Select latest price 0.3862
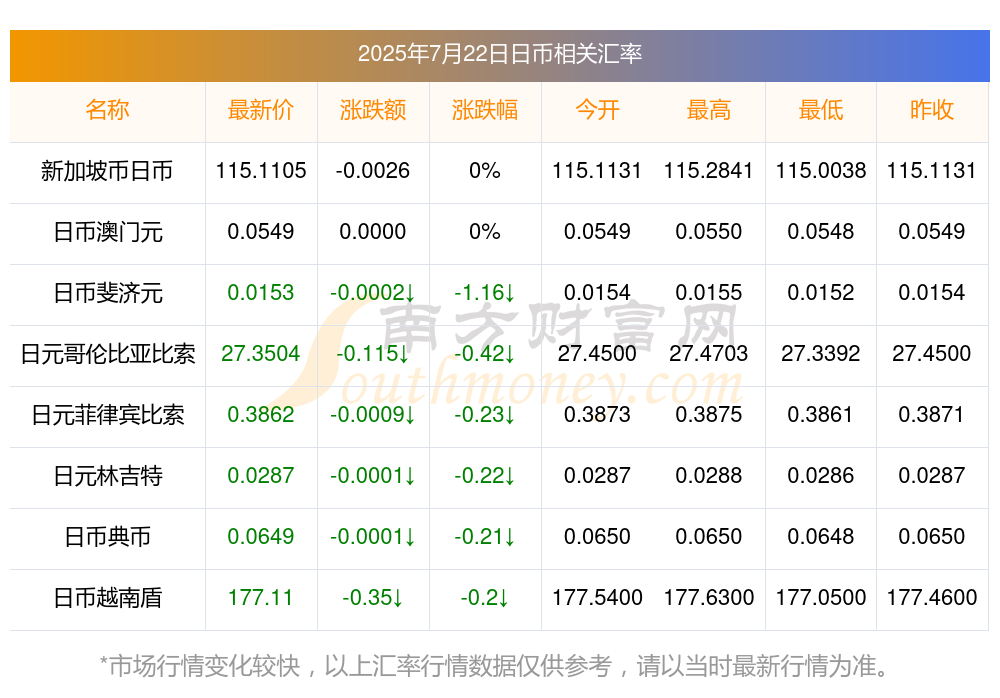 [261, 414]
